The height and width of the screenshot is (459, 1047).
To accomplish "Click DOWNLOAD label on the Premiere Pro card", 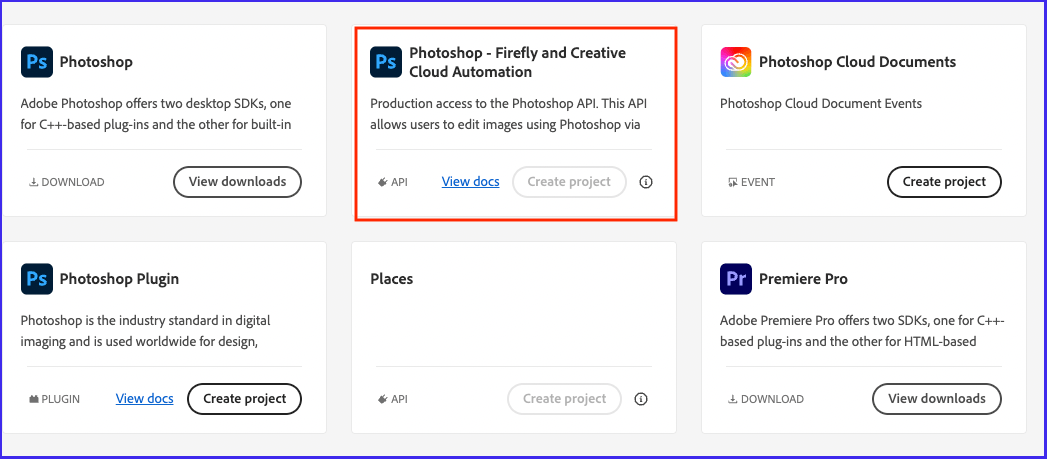I will click(773, 399).
